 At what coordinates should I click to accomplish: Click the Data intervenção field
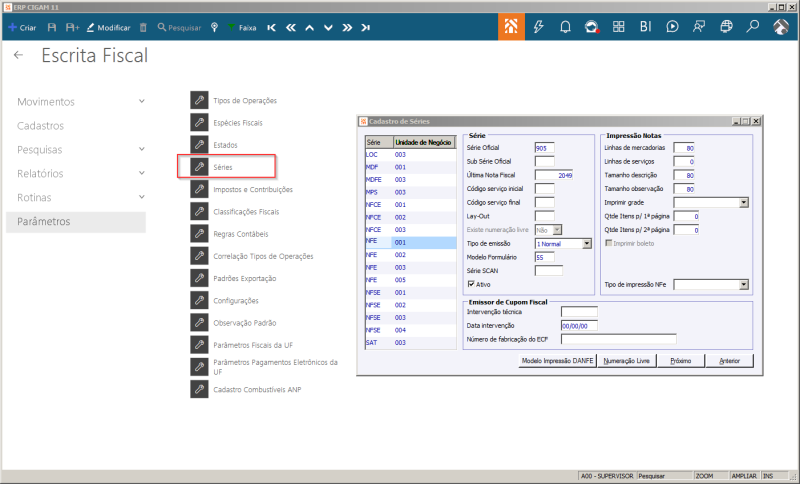[579, 326]
